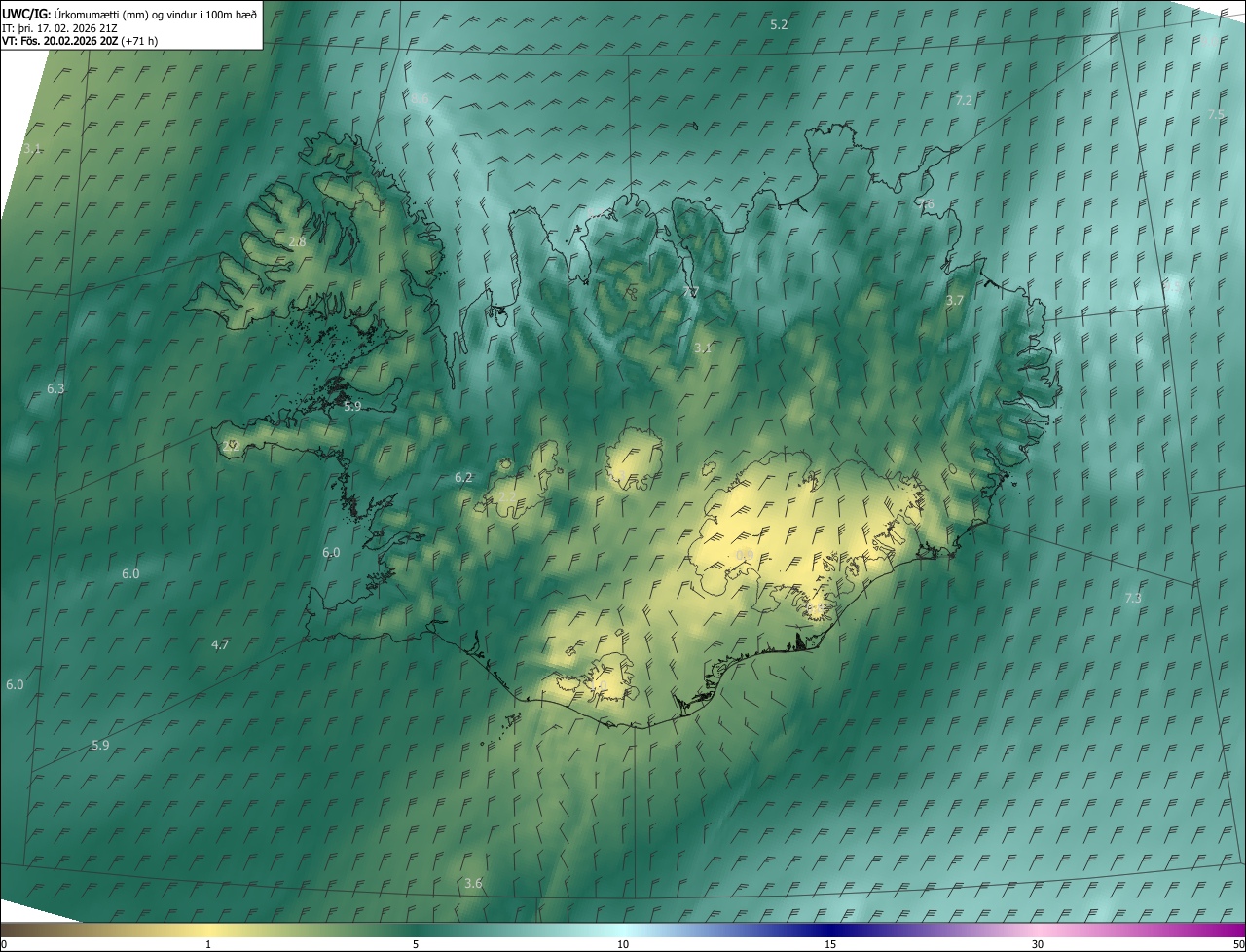Click the 7.3 value label
The height and width of the screenshot is (952, 1246).
click(x=1133, y=598)
